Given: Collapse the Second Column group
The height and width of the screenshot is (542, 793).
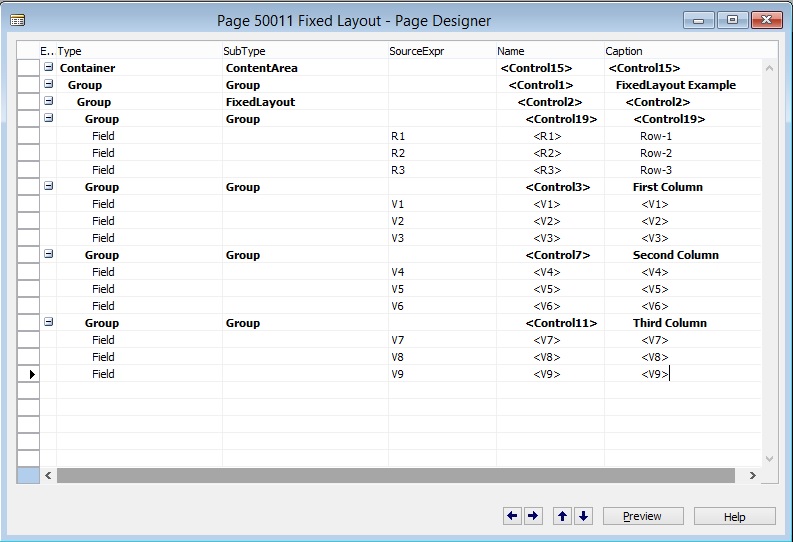Looking at the screenshot, I should point(49,254).
